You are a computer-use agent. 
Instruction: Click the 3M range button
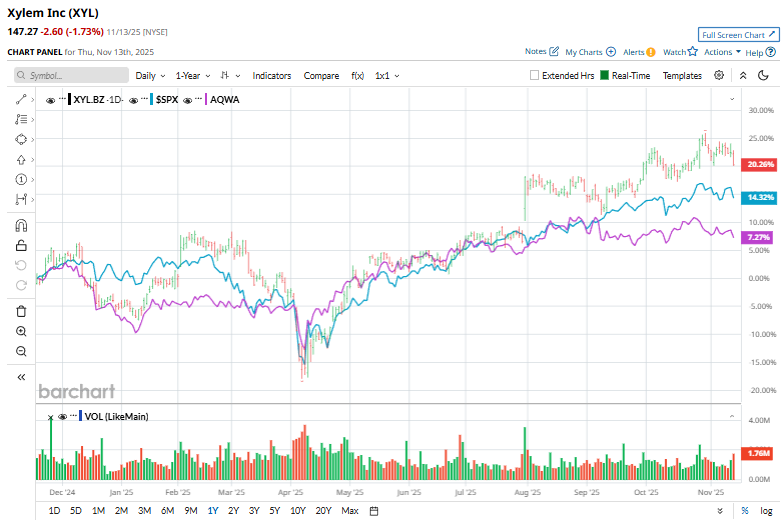[x=145, y=511]
